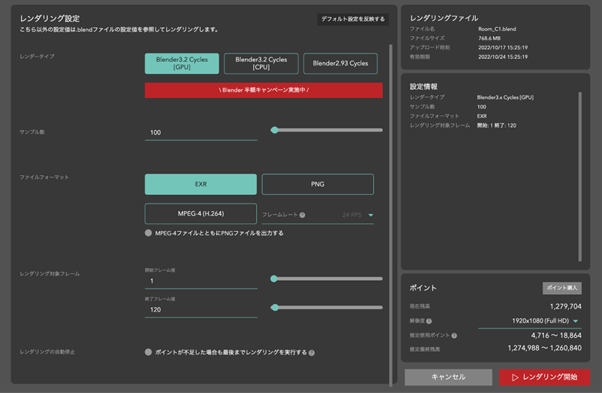602x393 pixels.
Task: Click the サンプル数 label in settings
Action: pos(32,132)
